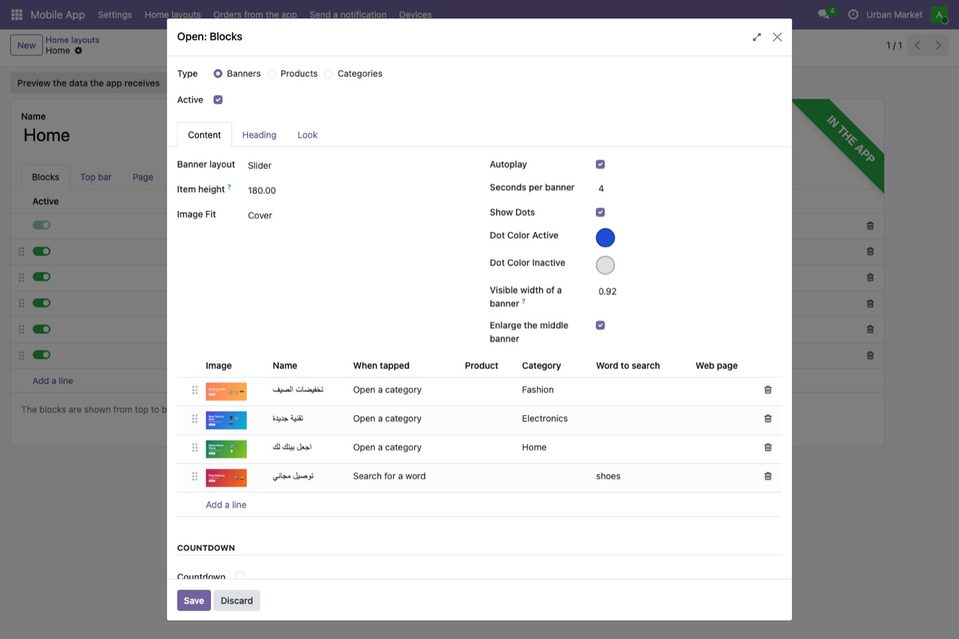Open the Settings menu
This screenshot has width=959, height=639.
pos(115,15)
